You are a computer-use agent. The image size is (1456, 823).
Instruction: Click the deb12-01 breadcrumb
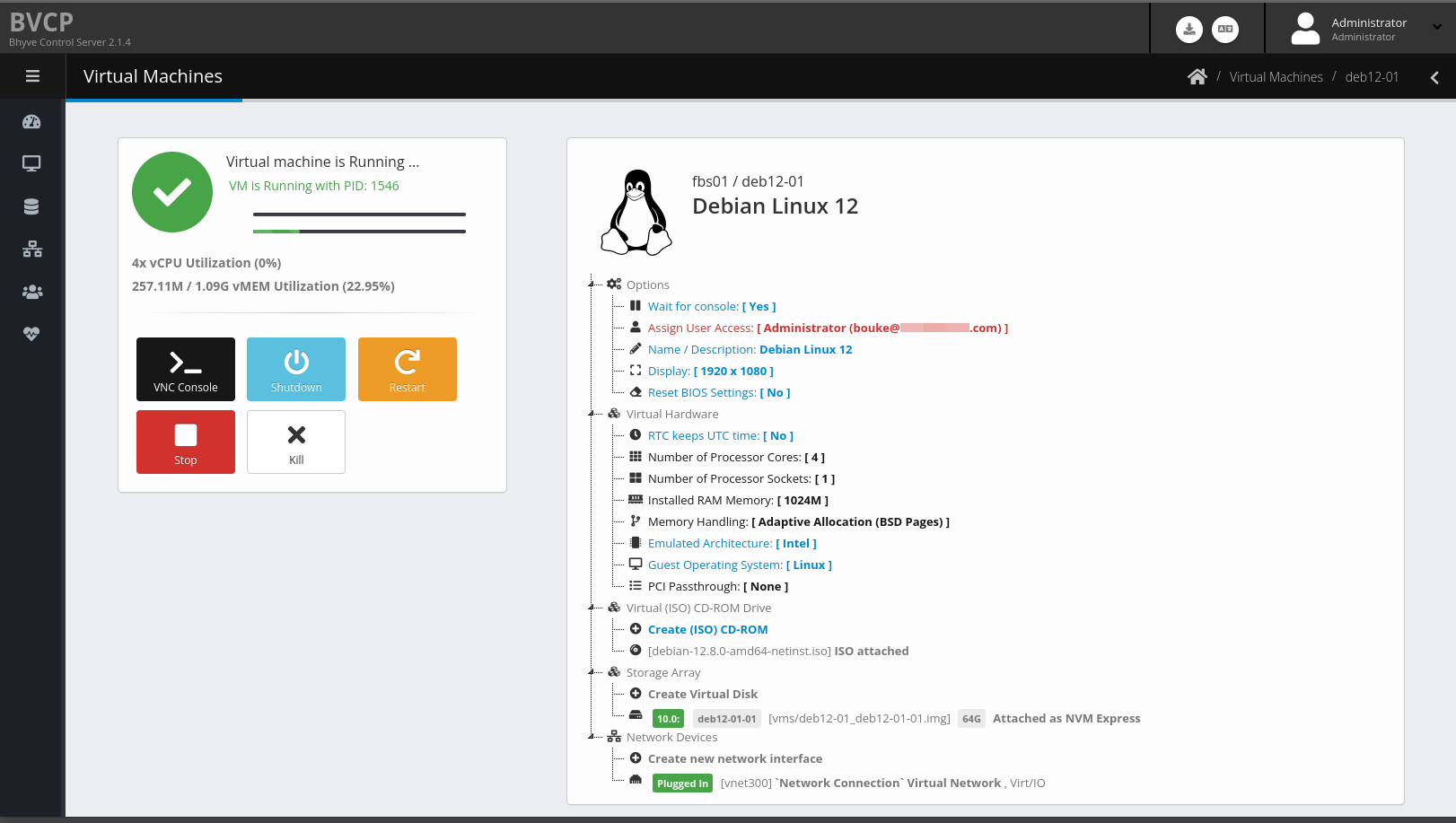(1372, 77)
